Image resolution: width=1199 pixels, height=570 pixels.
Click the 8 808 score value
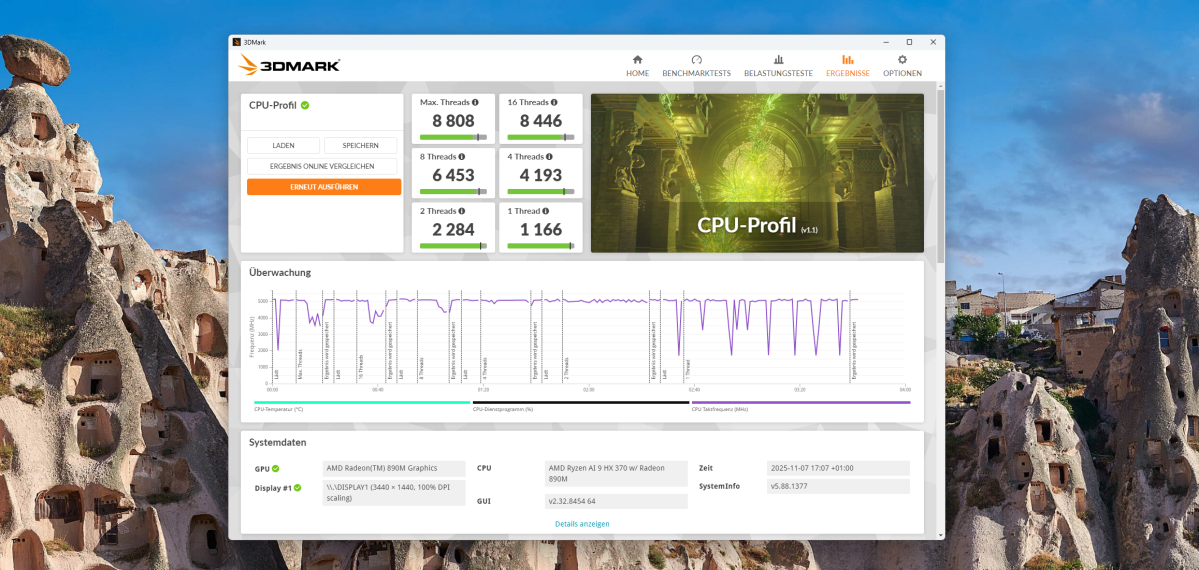(x=453, y=120)
